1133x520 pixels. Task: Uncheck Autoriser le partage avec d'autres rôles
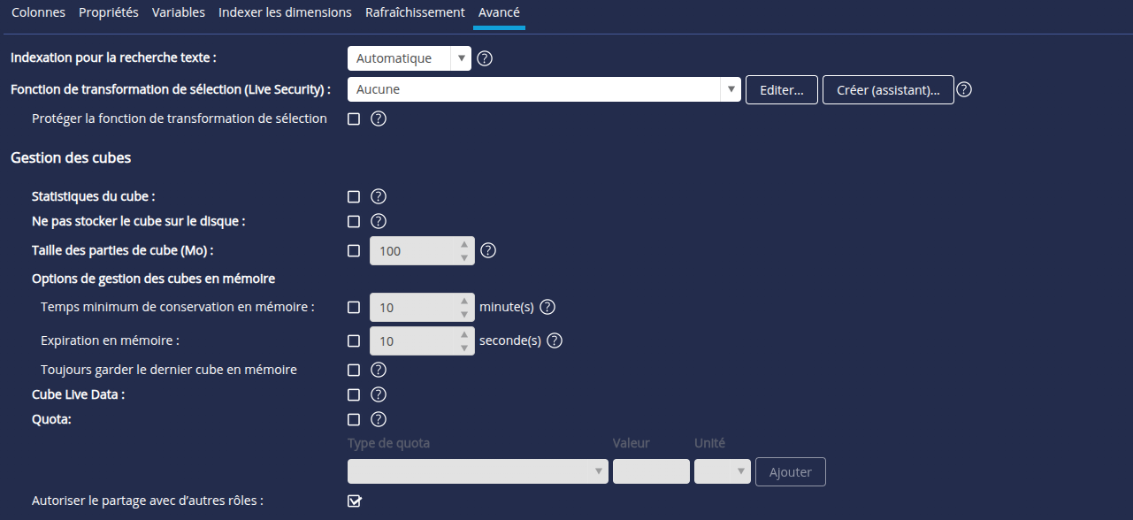[354, 501]
